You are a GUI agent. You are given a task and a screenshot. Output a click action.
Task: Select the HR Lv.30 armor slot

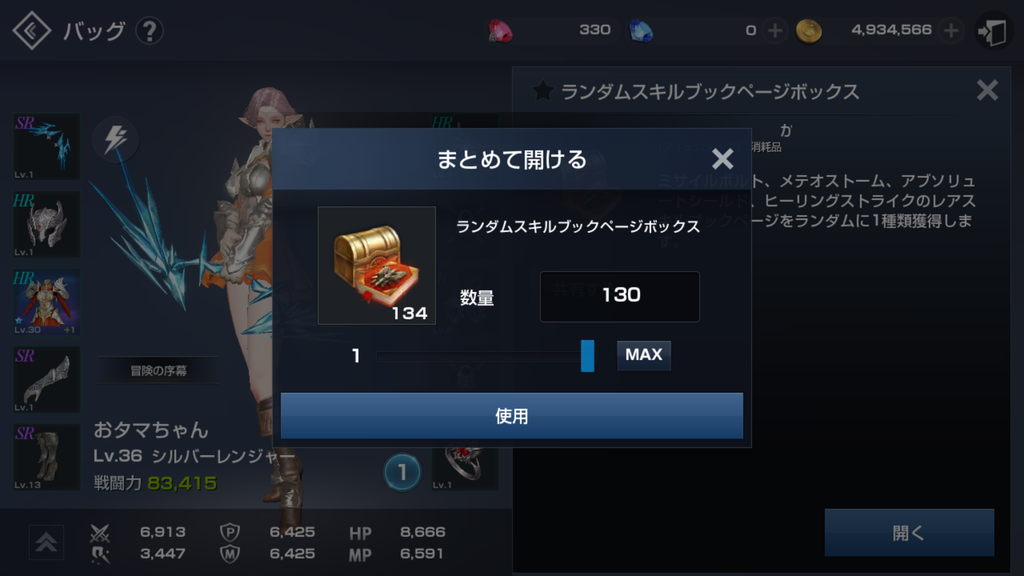pyautogui.click(x=46, y=302)
